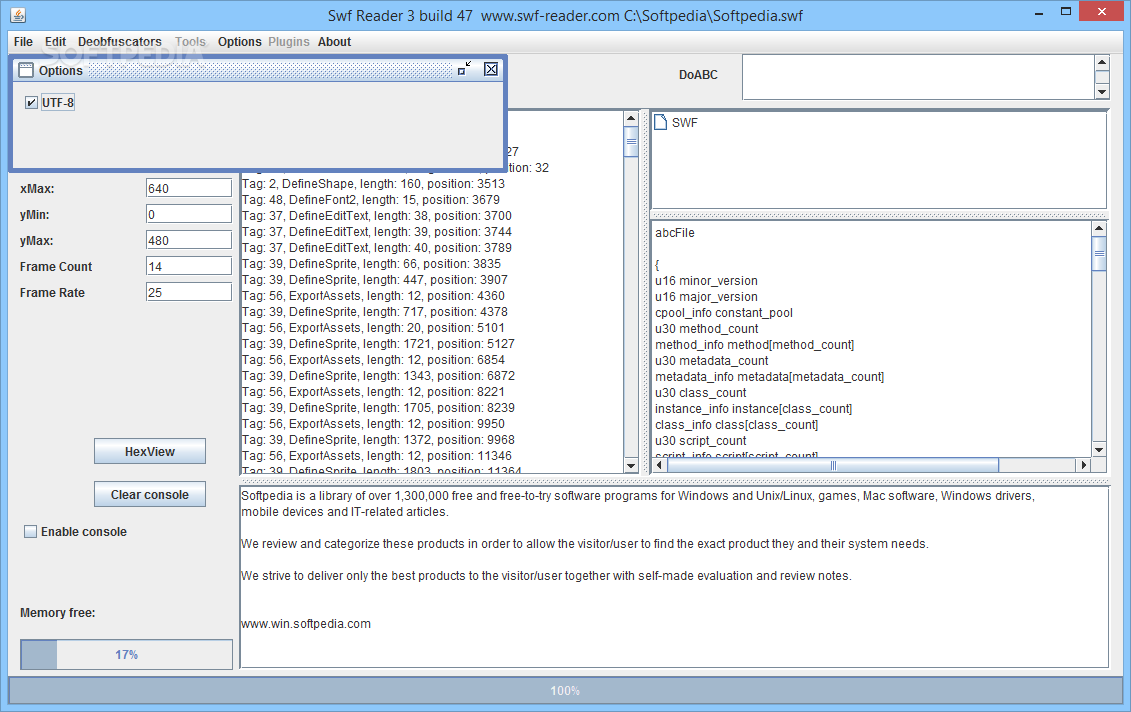1131x712 pixels.
Task: Click the Clear console button
Action: point(150,495)
